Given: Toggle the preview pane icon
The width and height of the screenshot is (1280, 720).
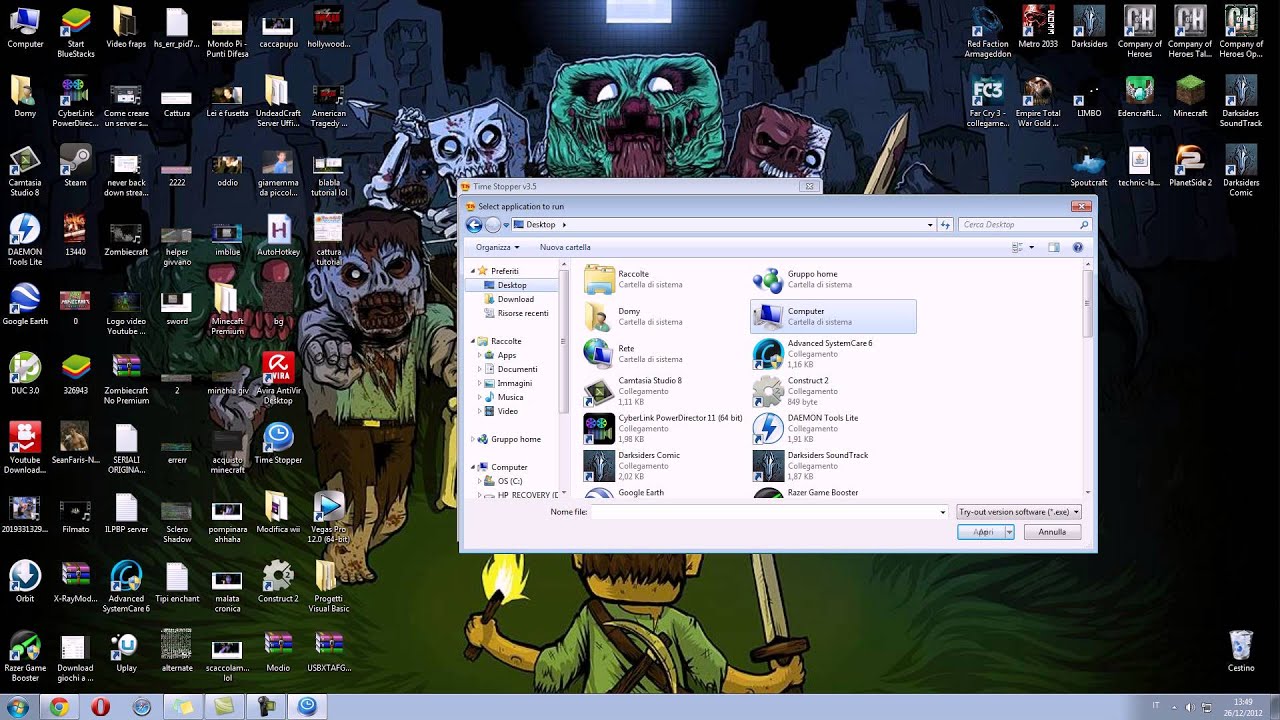Looking at the screenshot, I should point(1053,247).
